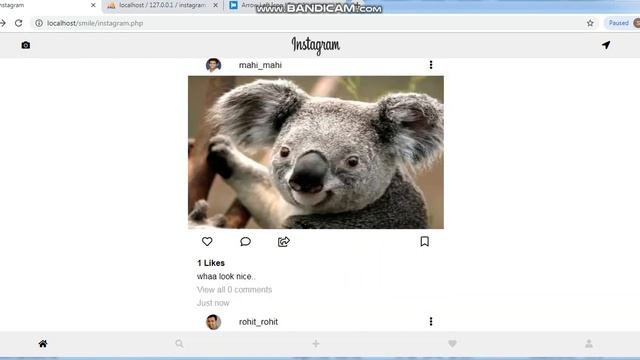640x360 pixels.
Task: Open mahi_mahi profile picture
Action: [213, 64]
